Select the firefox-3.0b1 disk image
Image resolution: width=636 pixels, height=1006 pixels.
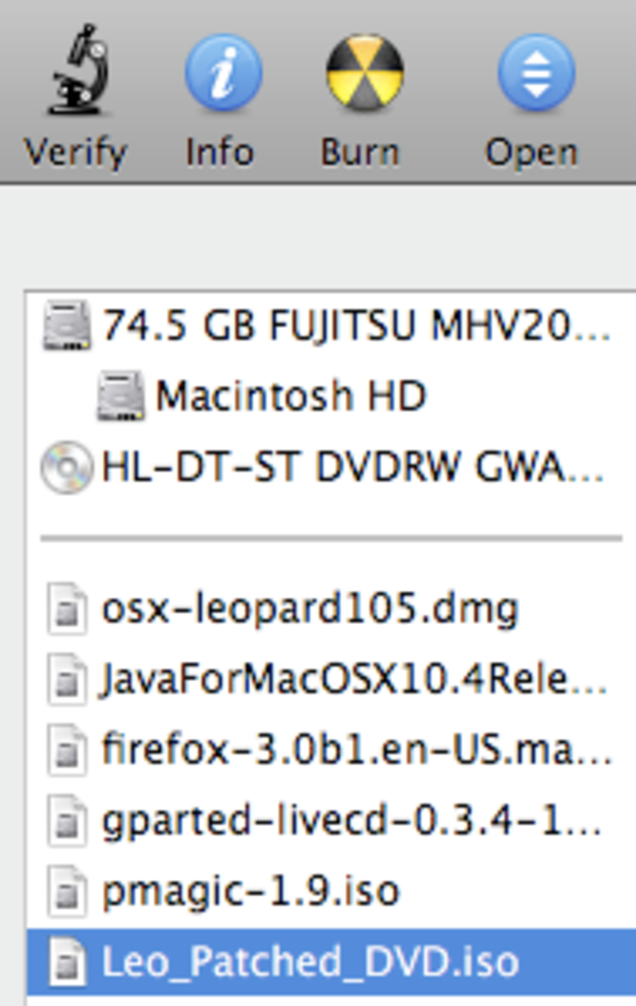pos(356,750)
